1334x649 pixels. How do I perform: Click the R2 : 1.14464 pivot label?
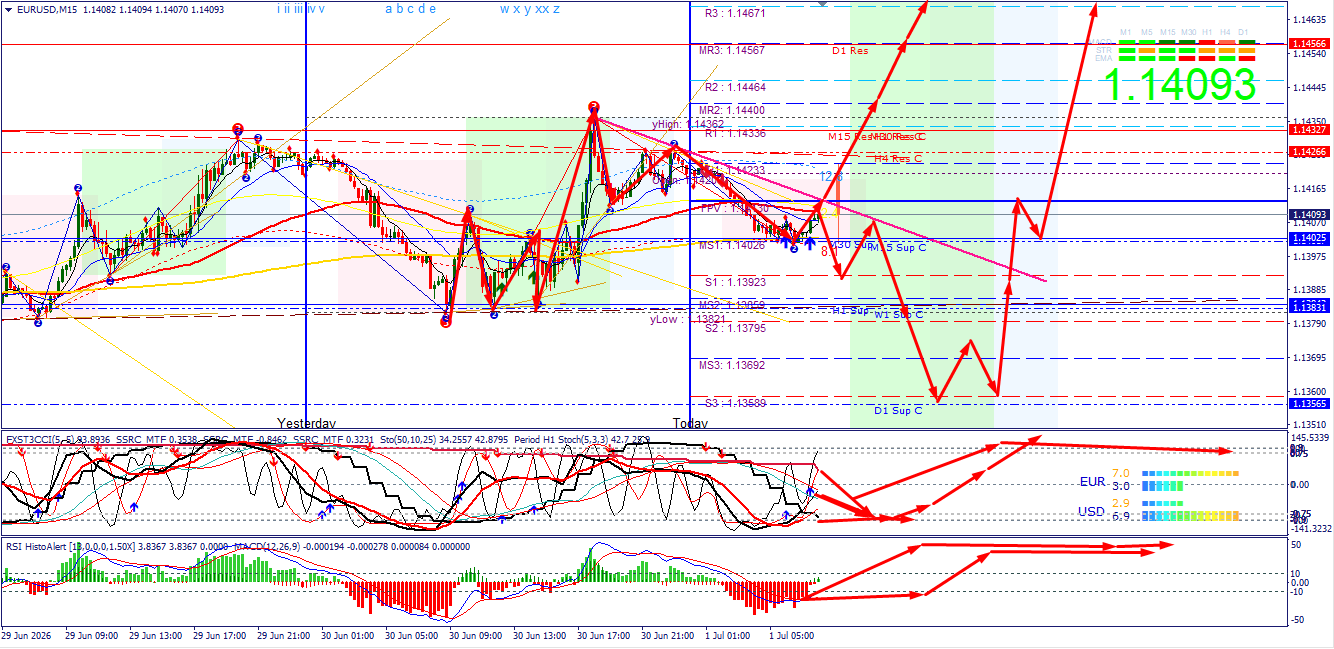point(735,87)
